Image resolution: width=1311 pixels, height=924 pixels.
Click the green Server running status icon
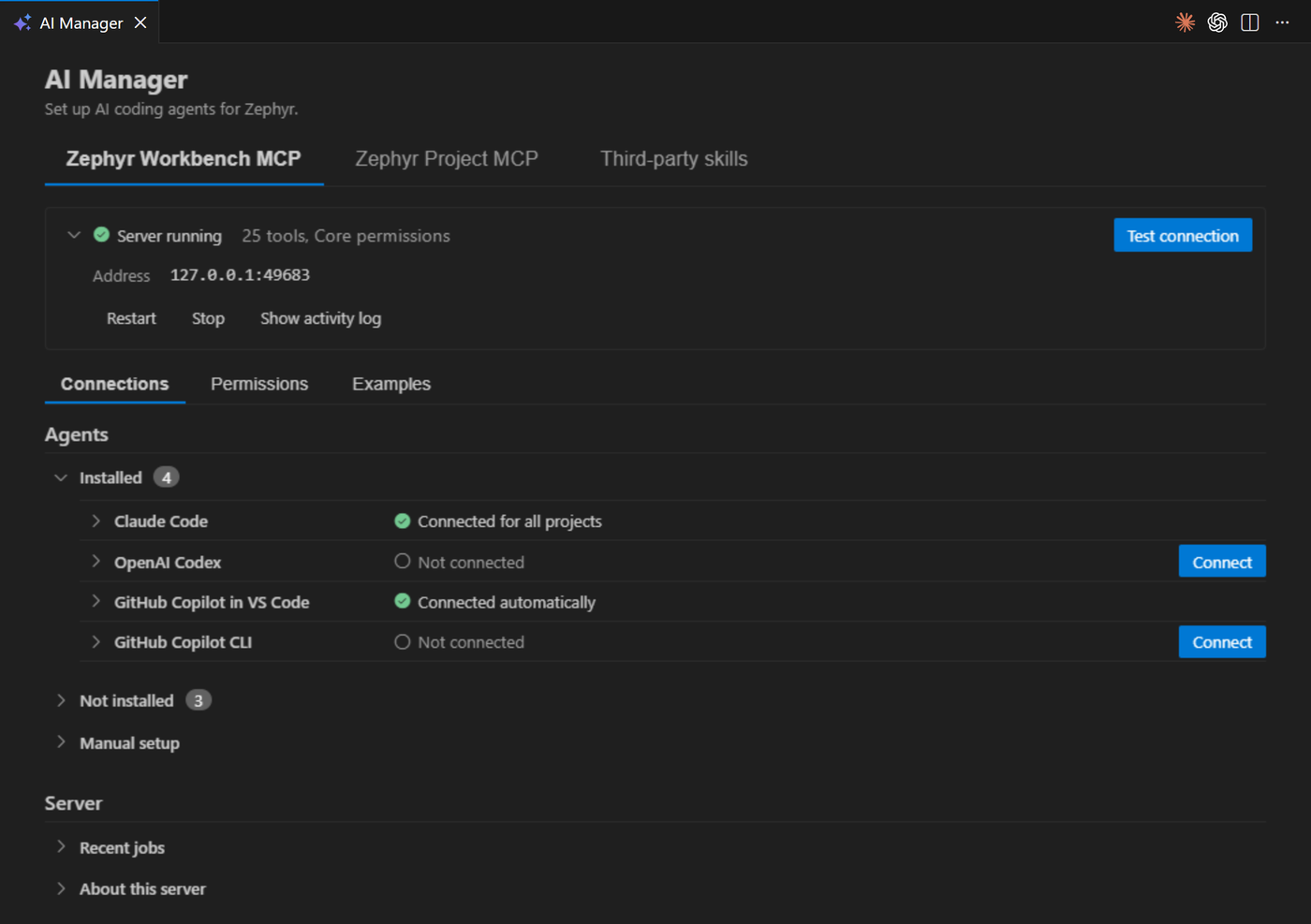pos(102,235)
